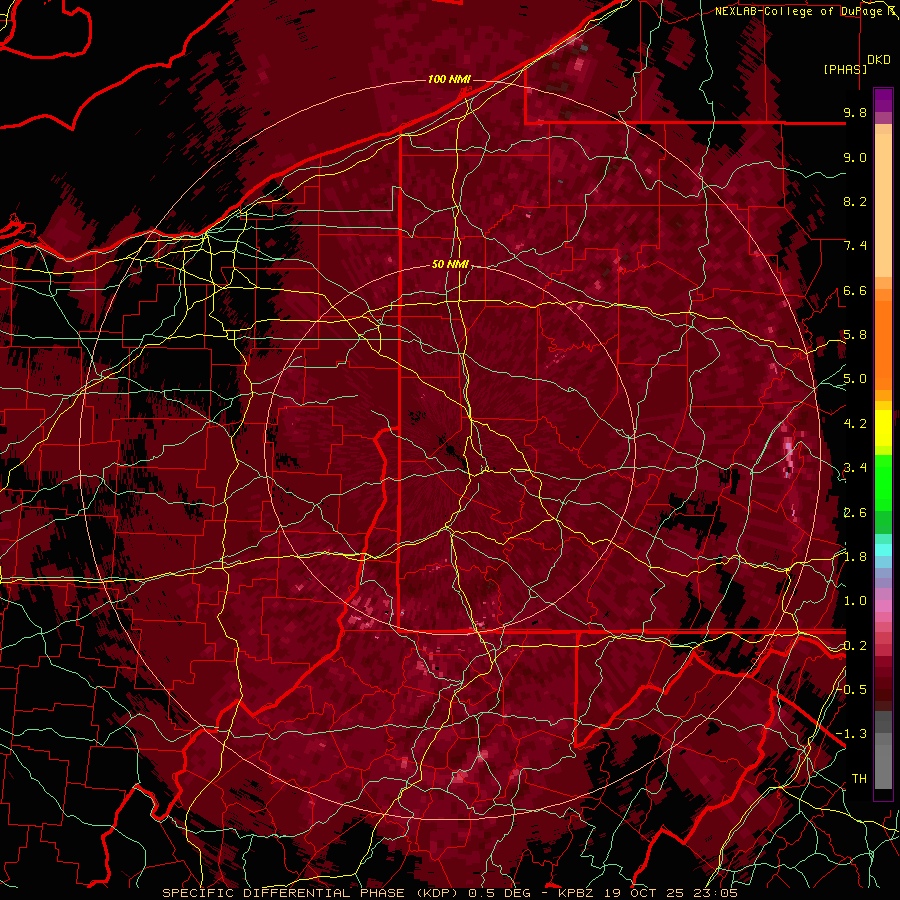The height and width of the screenshot is (900, 900).
Task: Select the 2.6 scale value
Action: (x=855, y=513)
